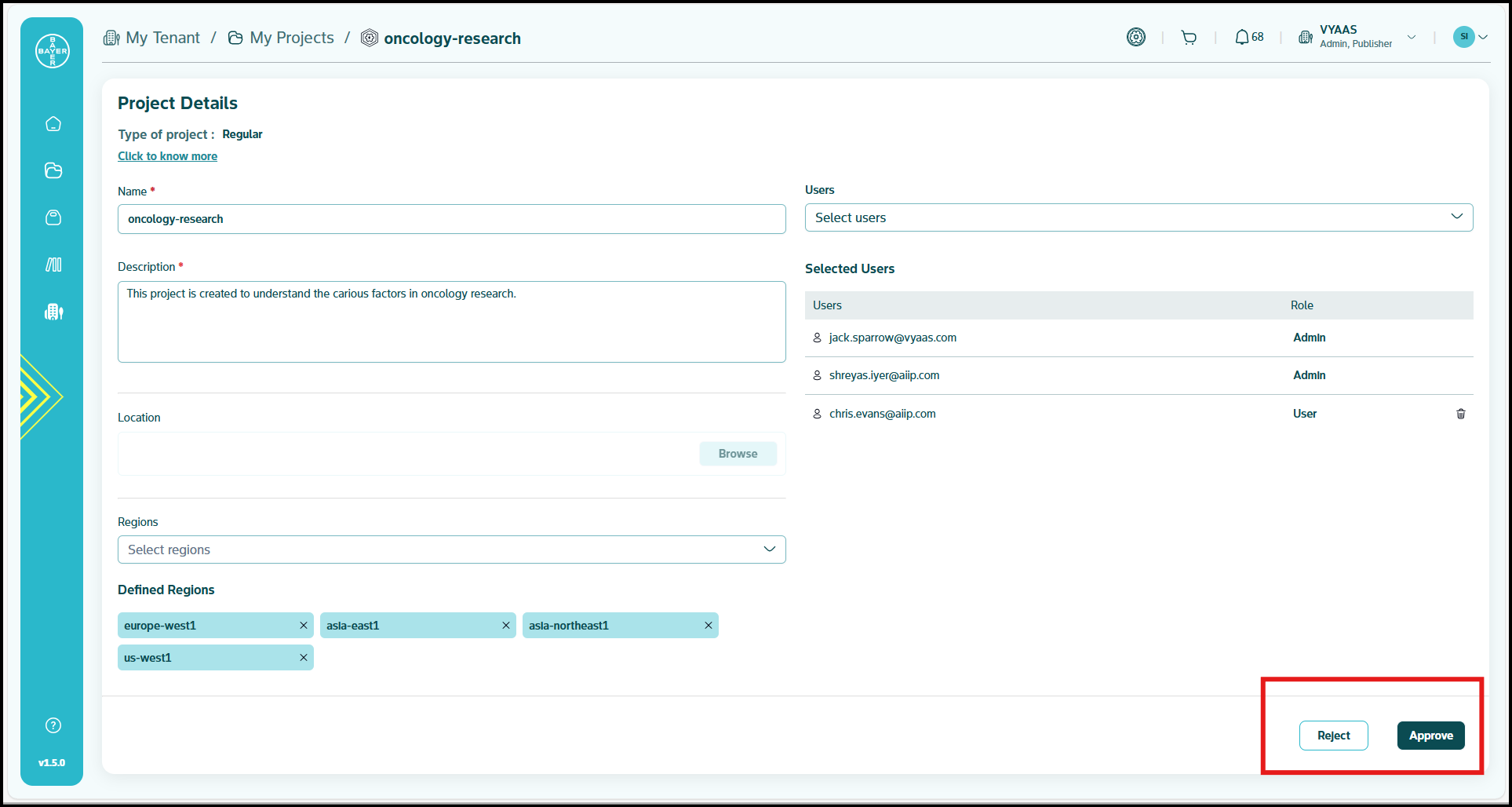Click into the project Name field
Viewport: 1512px width, 807px height.
[x=451, y=219]
